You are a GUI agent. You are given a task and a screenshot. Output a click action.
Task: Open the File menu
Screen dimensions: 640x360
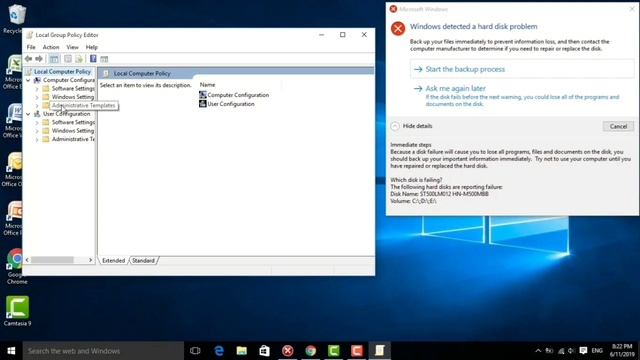(x=31, y=47)
